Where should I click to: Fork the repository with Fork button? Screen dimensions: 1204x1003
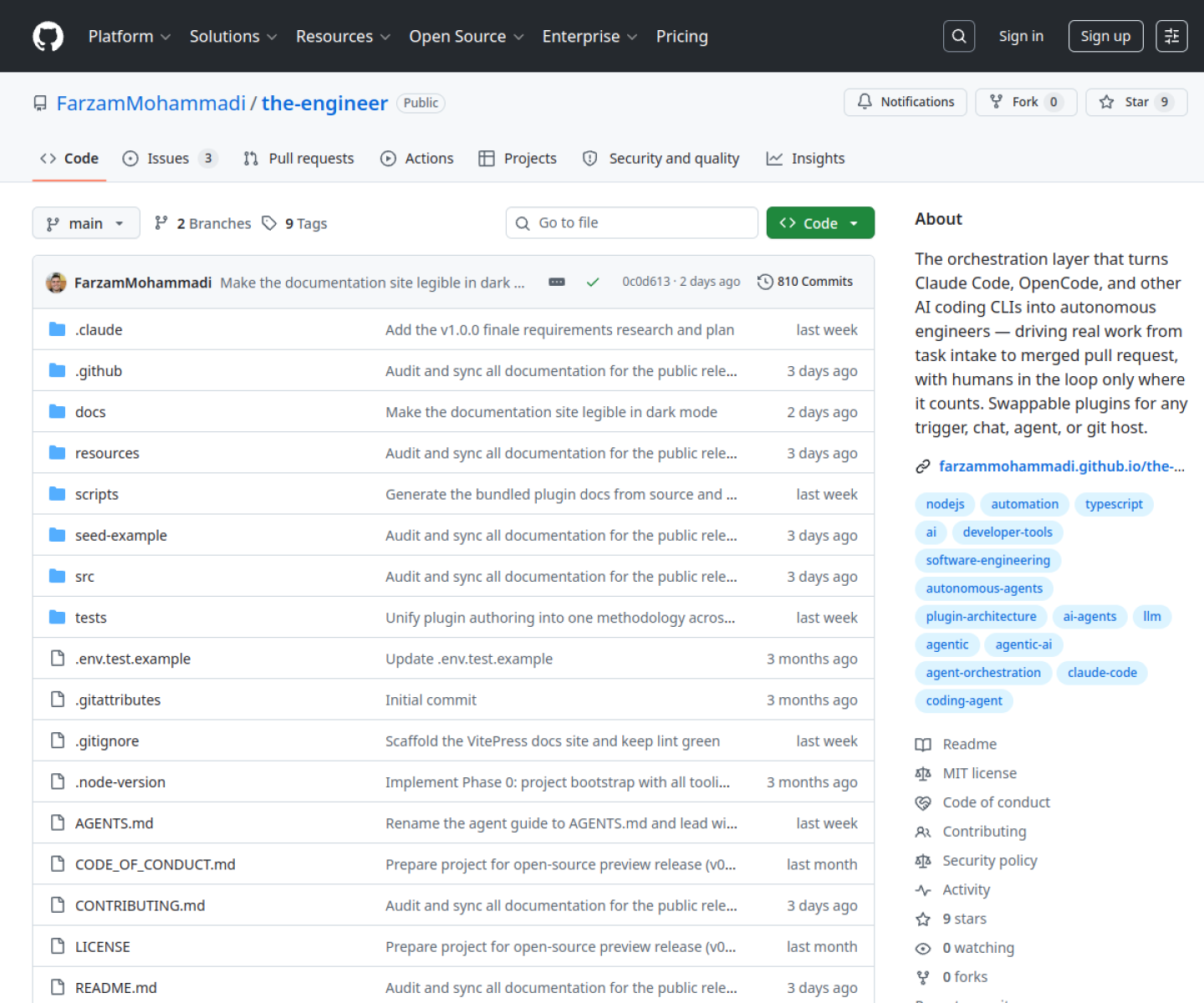[x=1026, y=102]
